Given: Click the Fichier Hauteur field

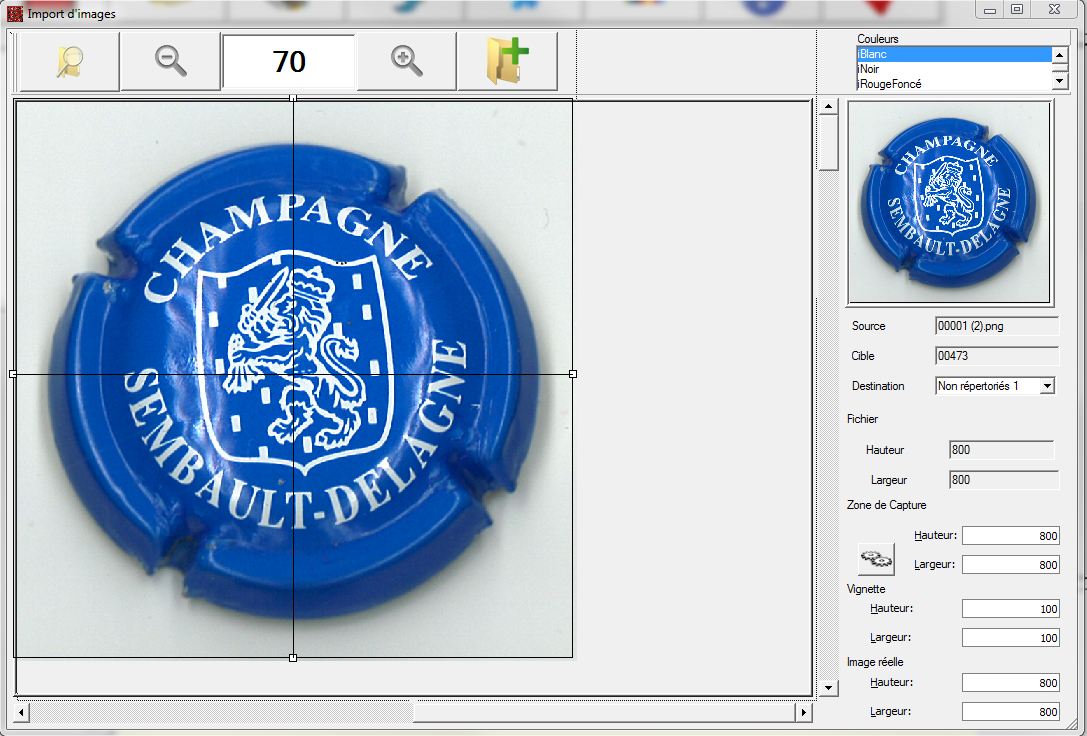Looking at the screenshot, I should (1002, 450).
